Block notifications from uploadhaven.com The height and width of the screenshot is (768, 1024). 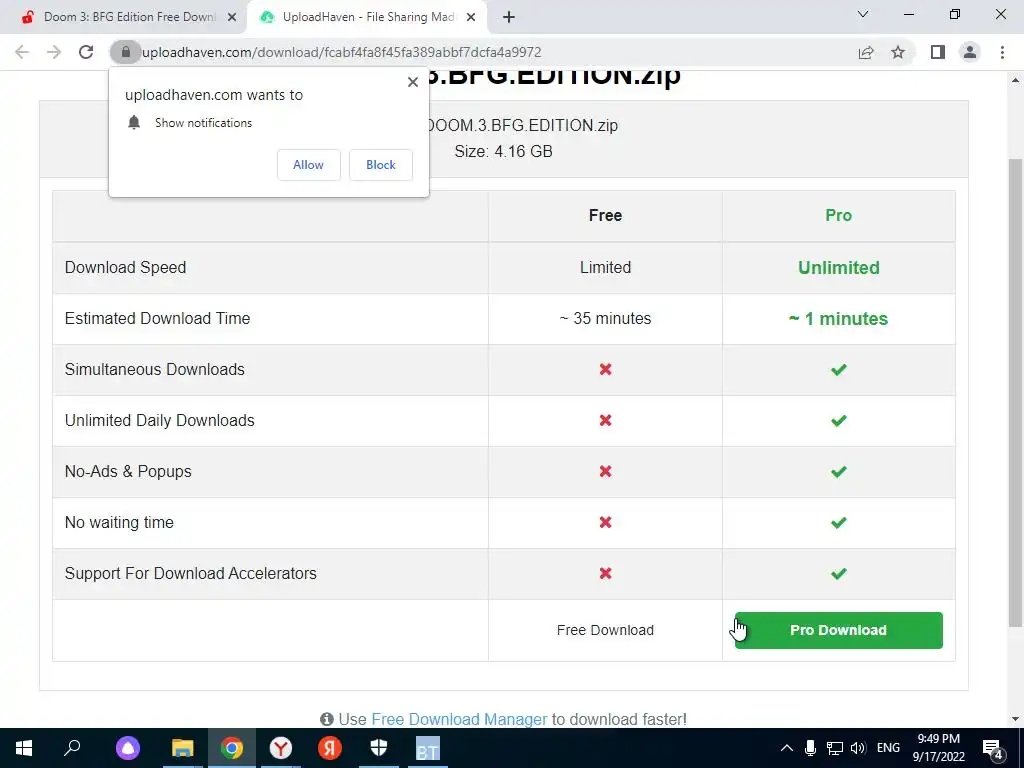pyautogui.click(x=381, y=165)
